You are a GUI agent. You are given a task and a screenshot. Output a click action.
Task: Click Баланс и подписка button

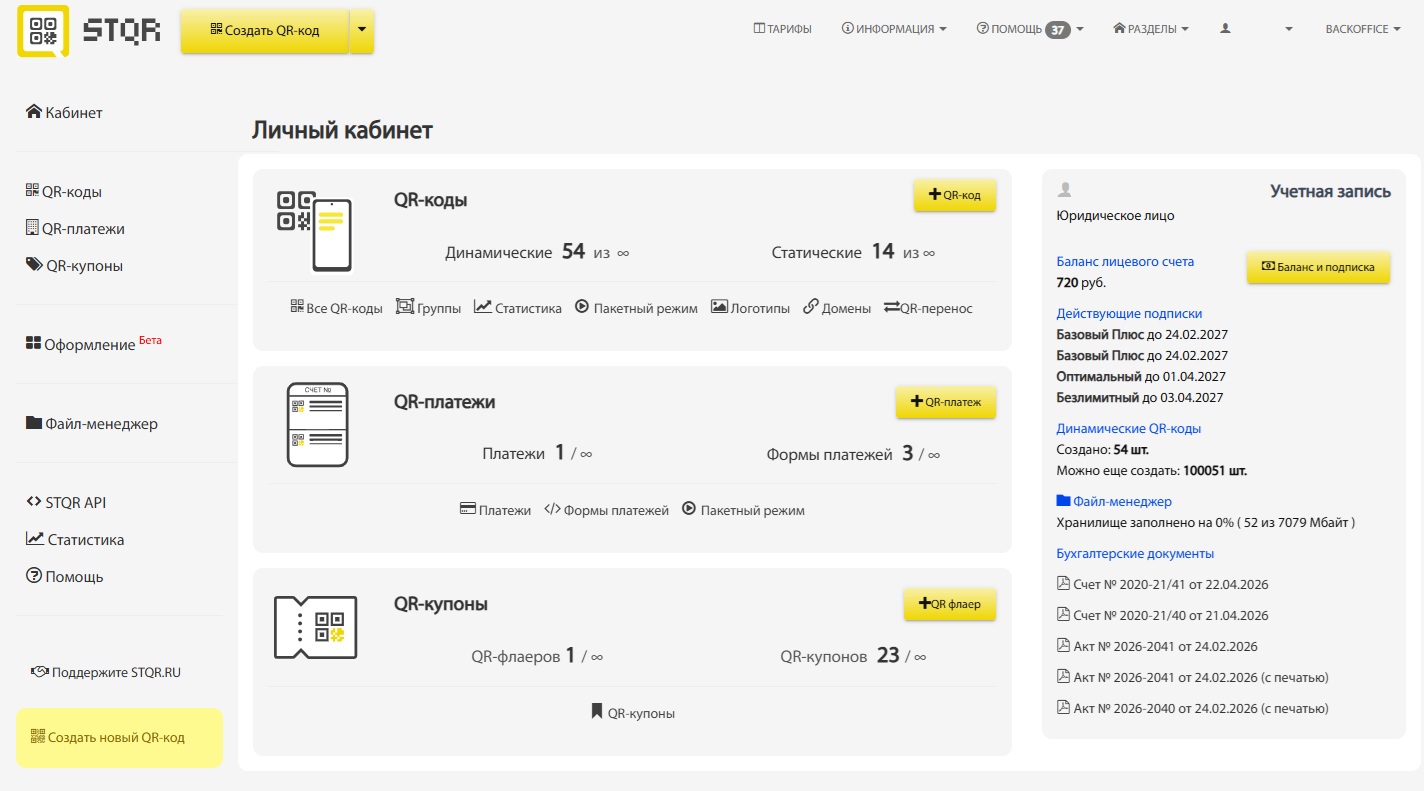pyautogui.click(x=1318, y=267)
